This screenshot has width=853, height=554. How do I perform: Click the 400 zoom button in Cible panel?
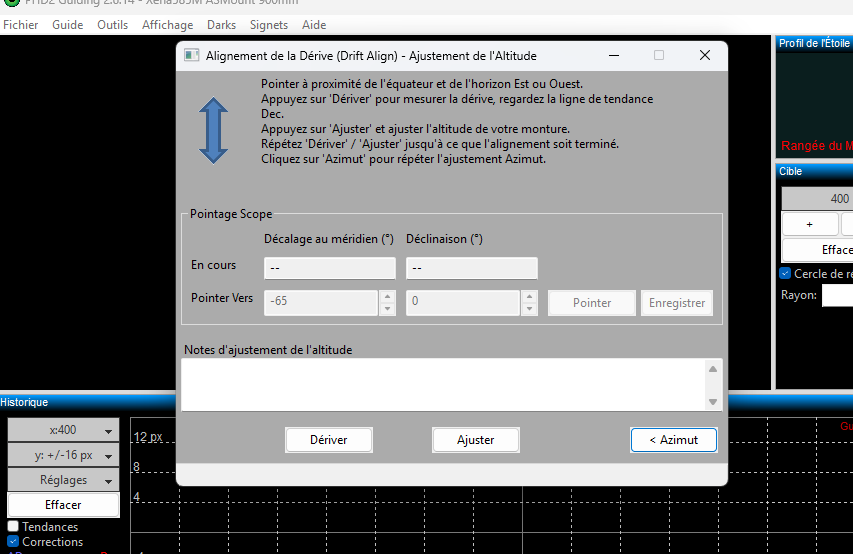(x=817, y=199)
